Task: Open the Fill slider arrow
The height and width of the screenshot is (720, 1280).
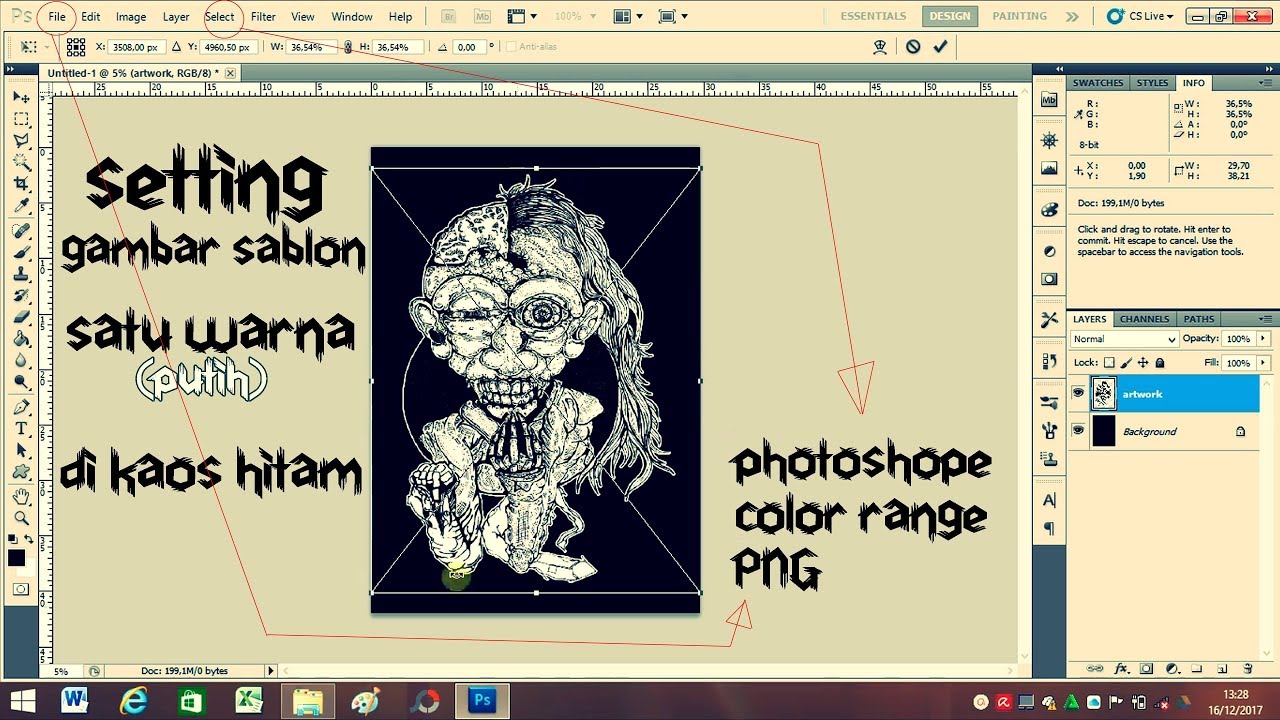Action: click(1264, 363)
